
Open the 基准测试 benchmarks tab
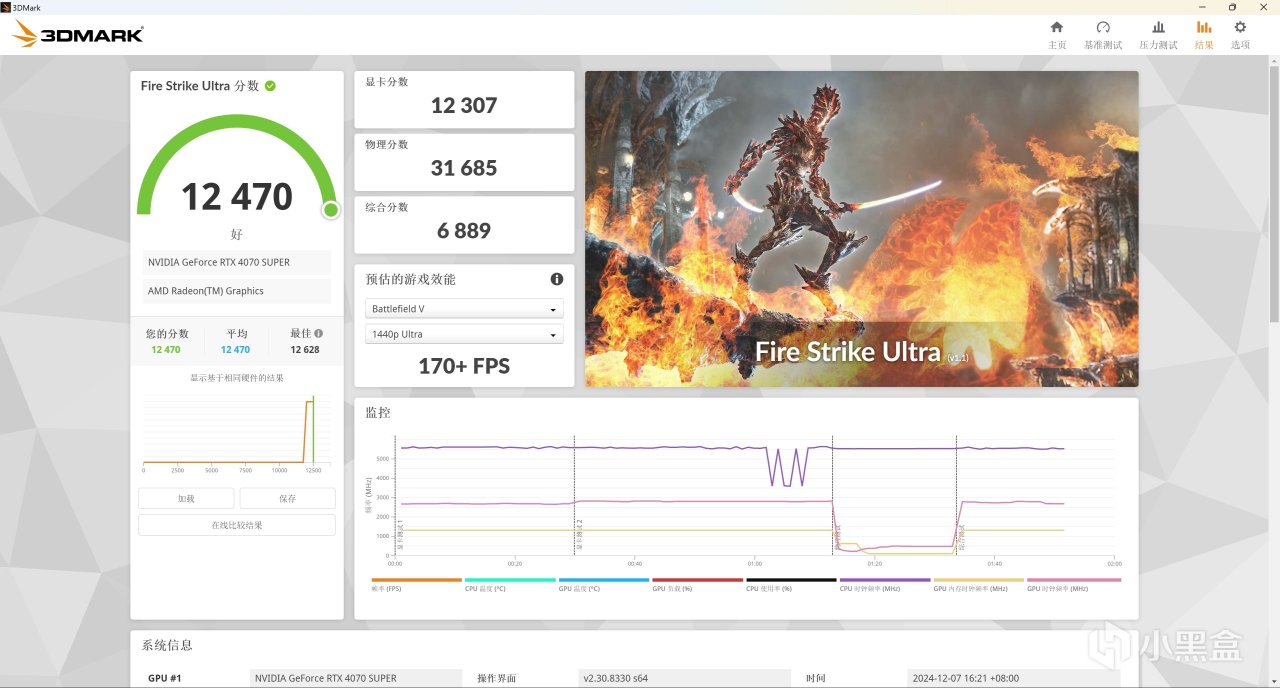[1103, 35]
